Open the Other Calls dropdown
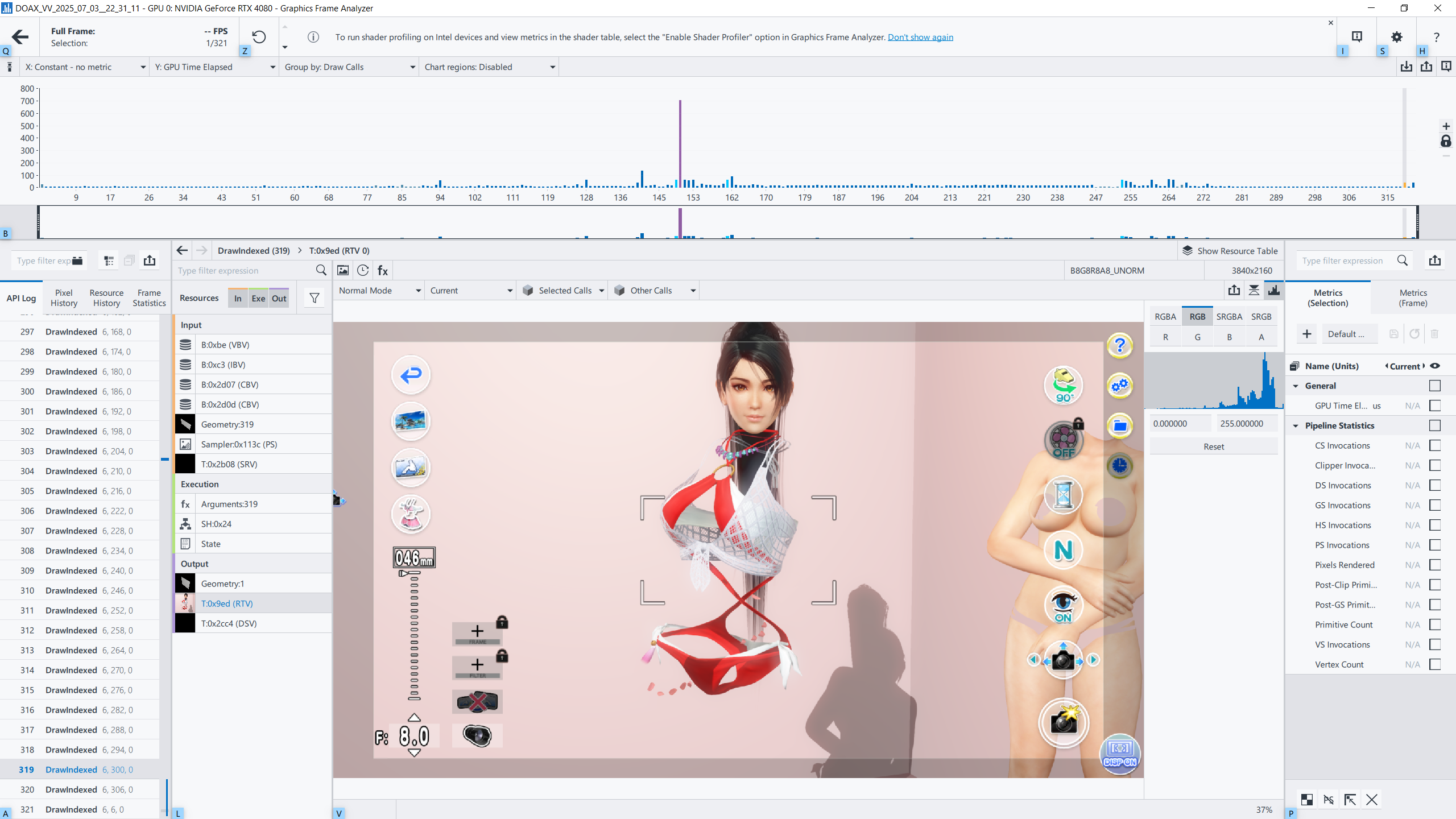Viewport: 1456px width, 819px height. click(x=654, y=291)
